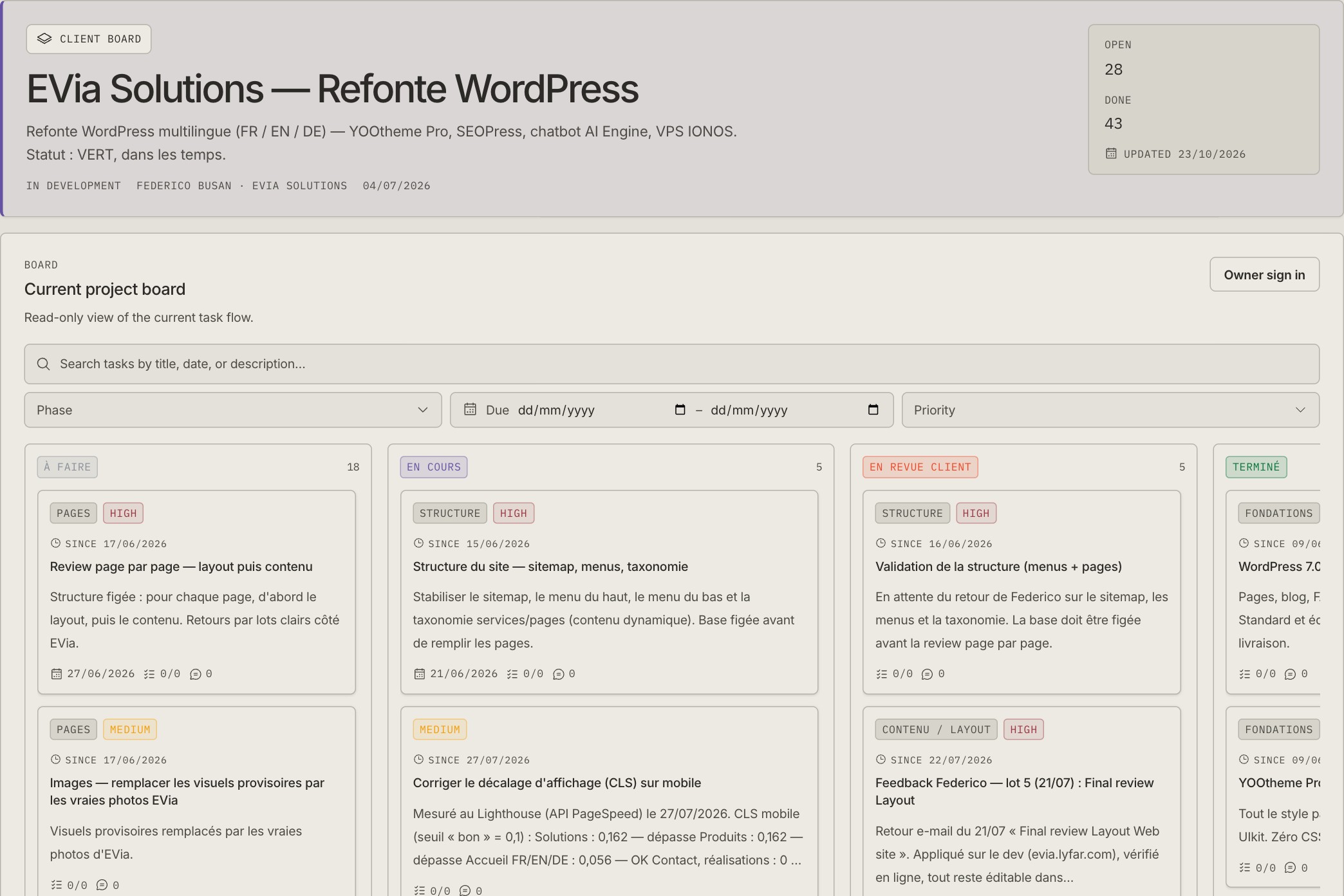Click the Client Board badge
This screenshot has width=1344, height=896.
click(89, 39)
